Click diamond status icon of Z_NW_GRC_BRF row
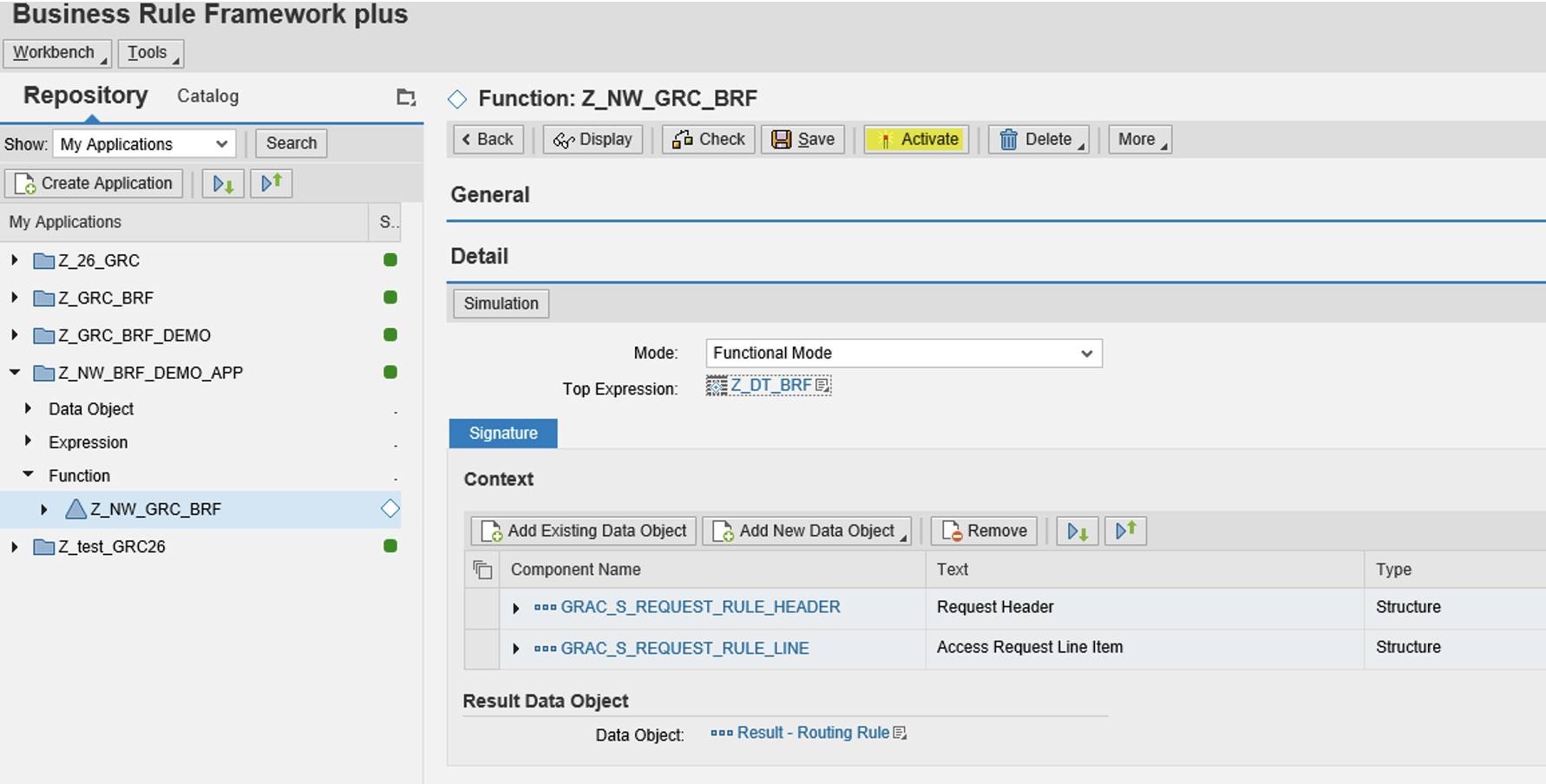 coord(390,509)
